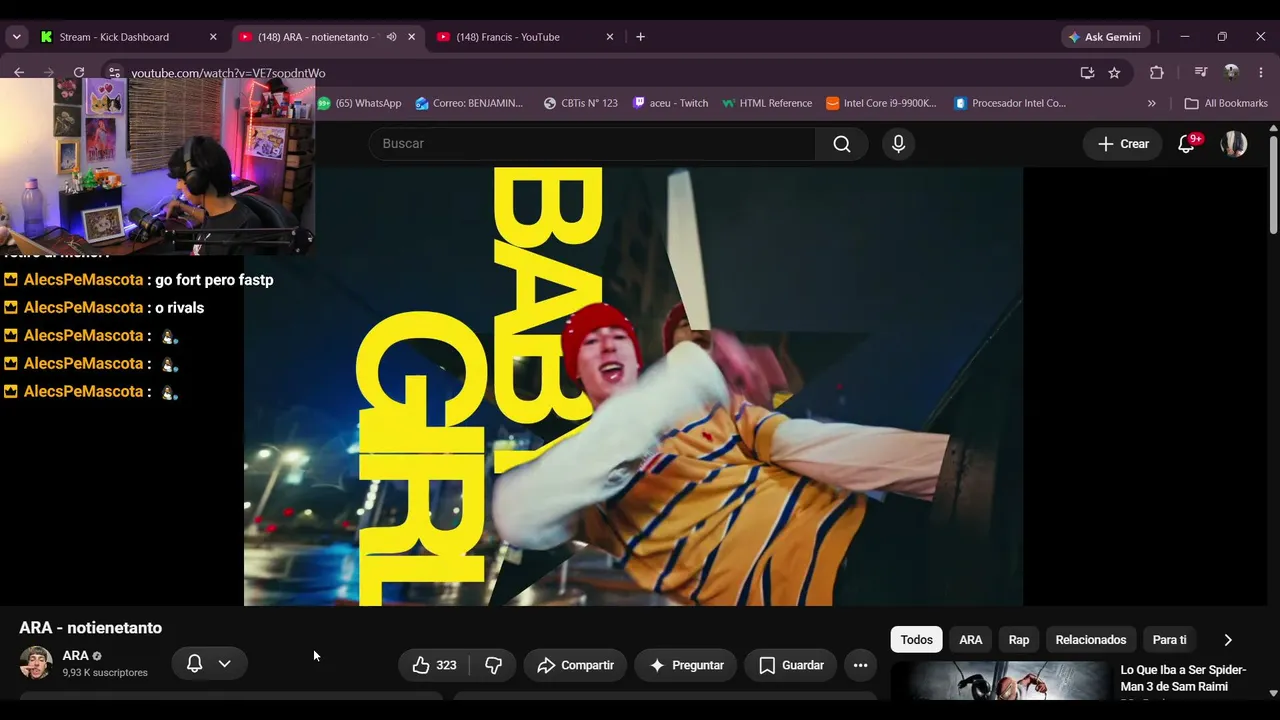Like the video with 323 likes
The height and width of the screenshot is (720, 1280).
click(x=434, y=665)
